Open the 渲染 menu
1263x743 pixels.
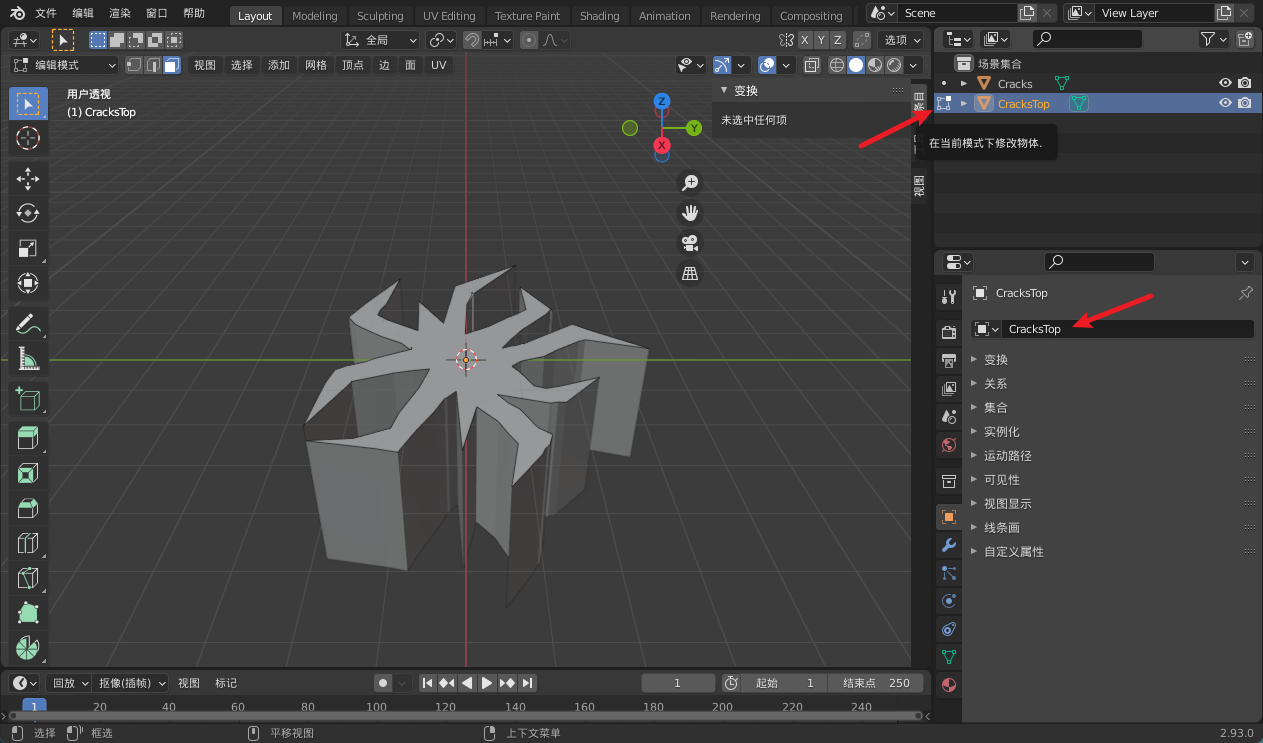pyautogui.click(x=120, y=14)
